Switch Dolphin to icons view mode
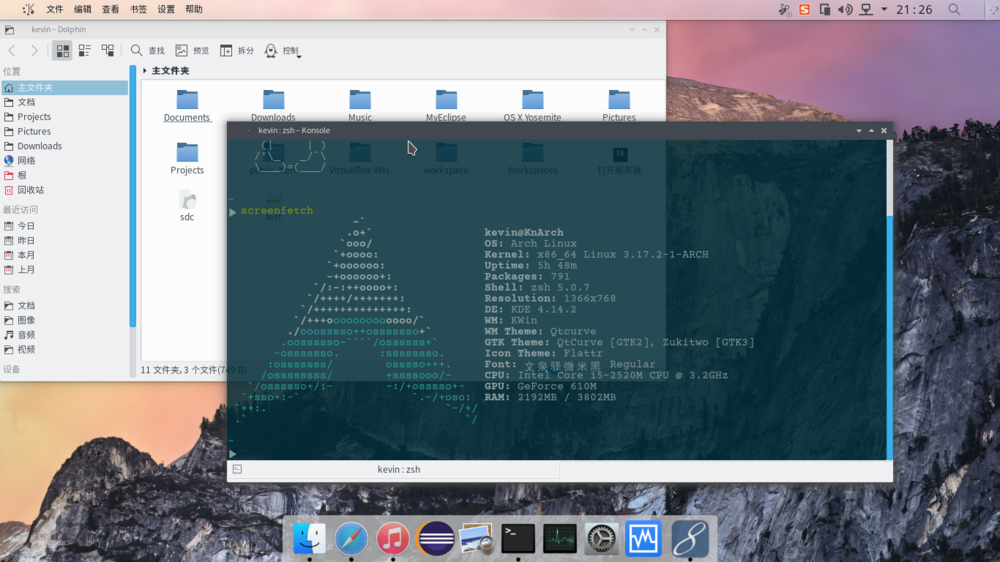1000x562 pixels. coord(62,50)
